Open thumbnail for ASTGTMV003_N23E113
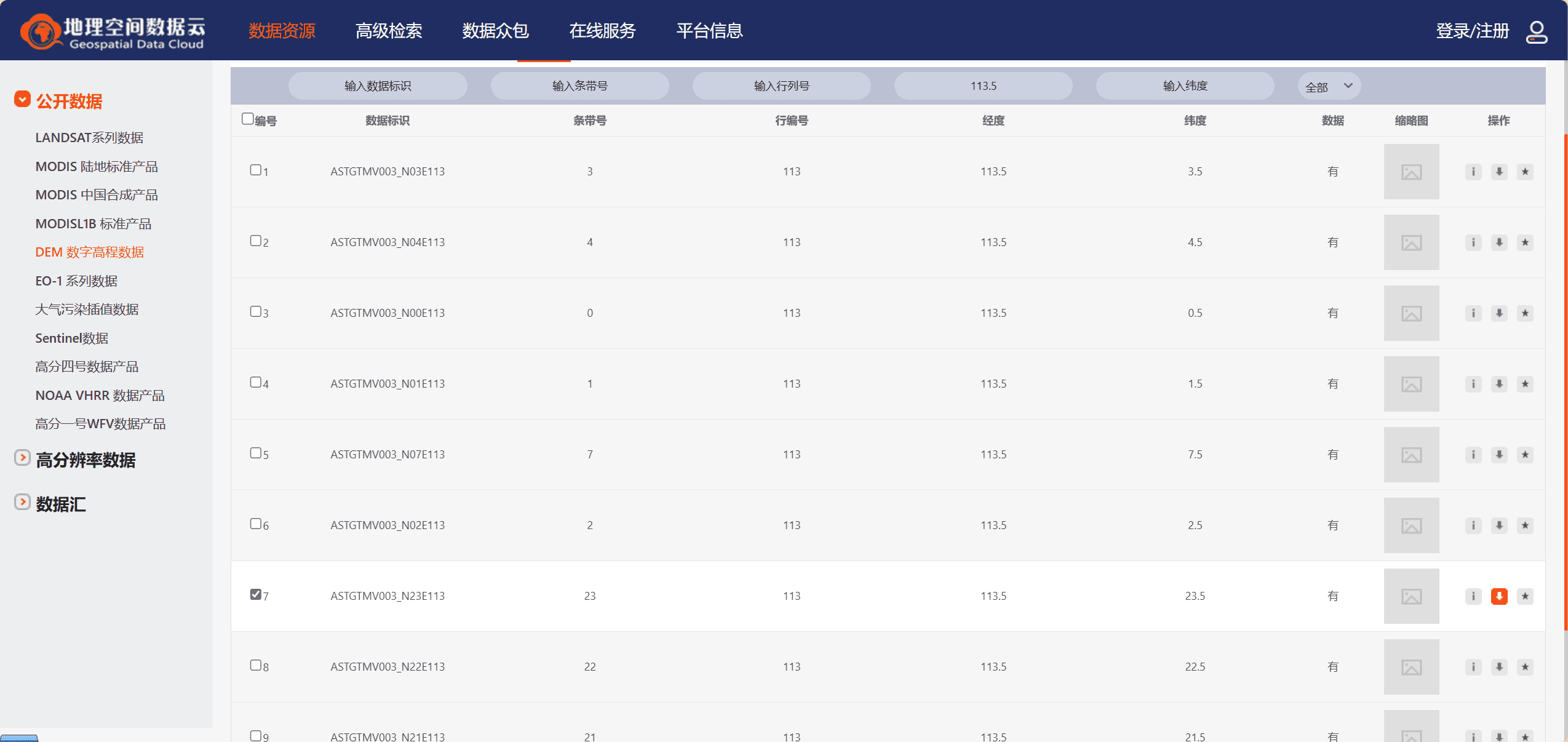 (x=1411, y=596)
